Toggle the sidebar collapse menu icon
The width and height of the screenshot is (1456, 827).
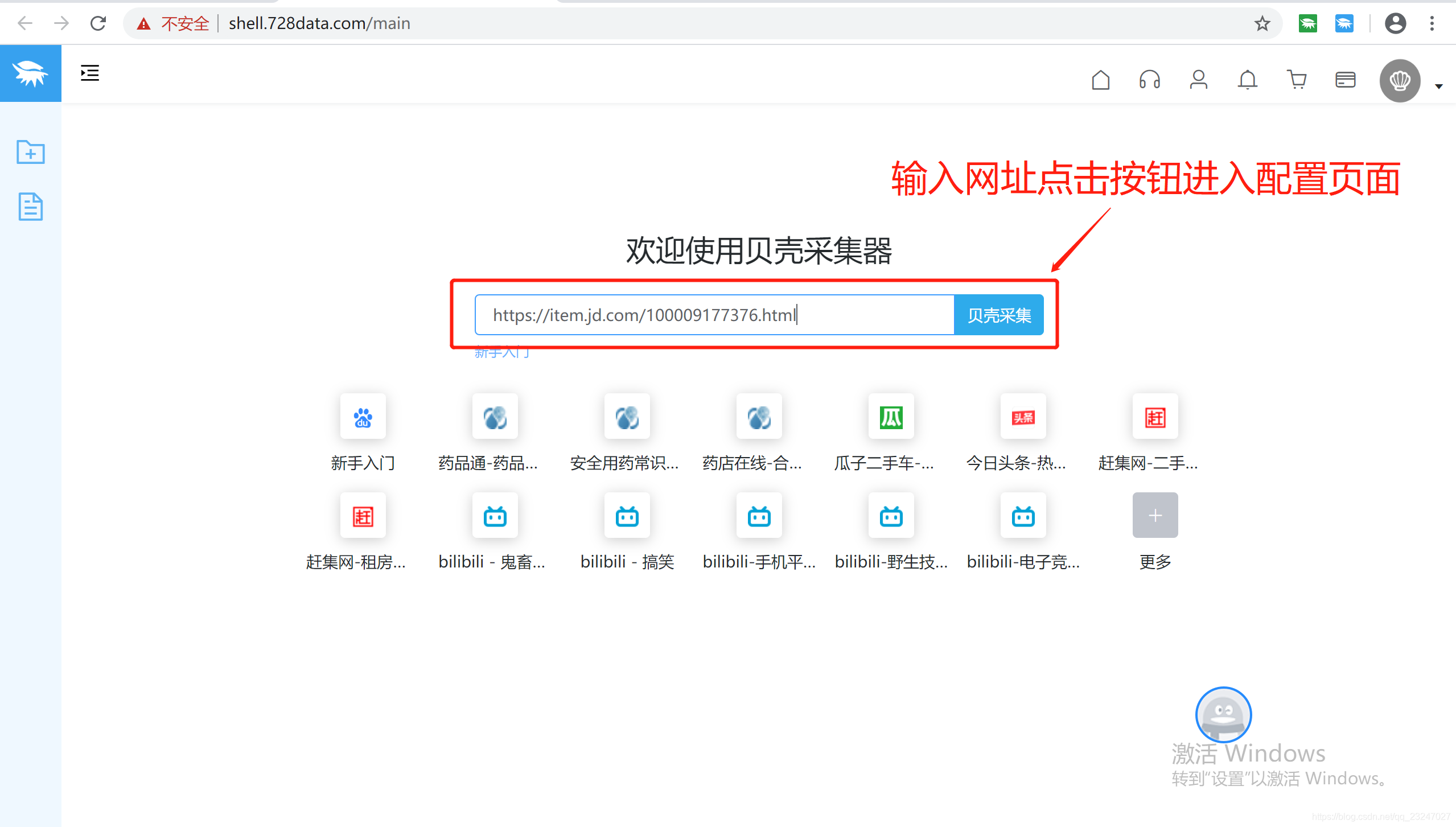pos(90,73)
